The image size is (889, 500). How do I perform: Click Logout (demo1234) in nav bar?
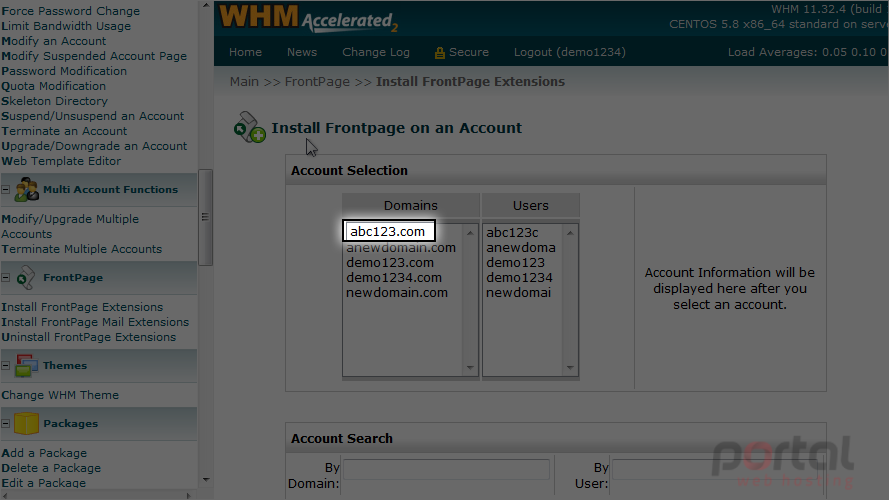pyautogui.click(x=570, y=52)
